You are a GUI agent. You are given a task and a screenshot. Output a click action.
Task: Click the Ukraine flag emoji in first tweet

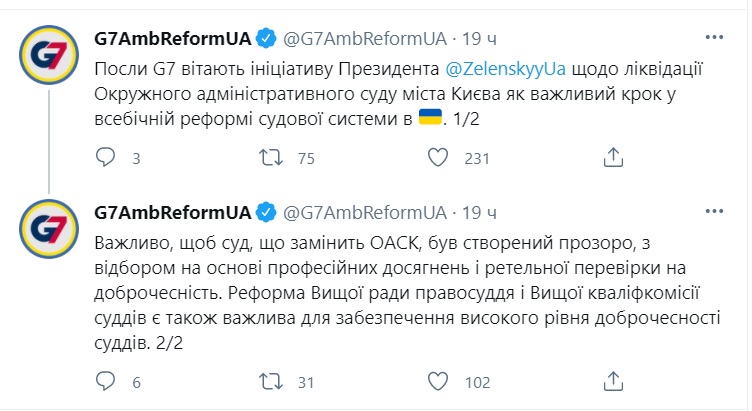click(x=430, y=119)
